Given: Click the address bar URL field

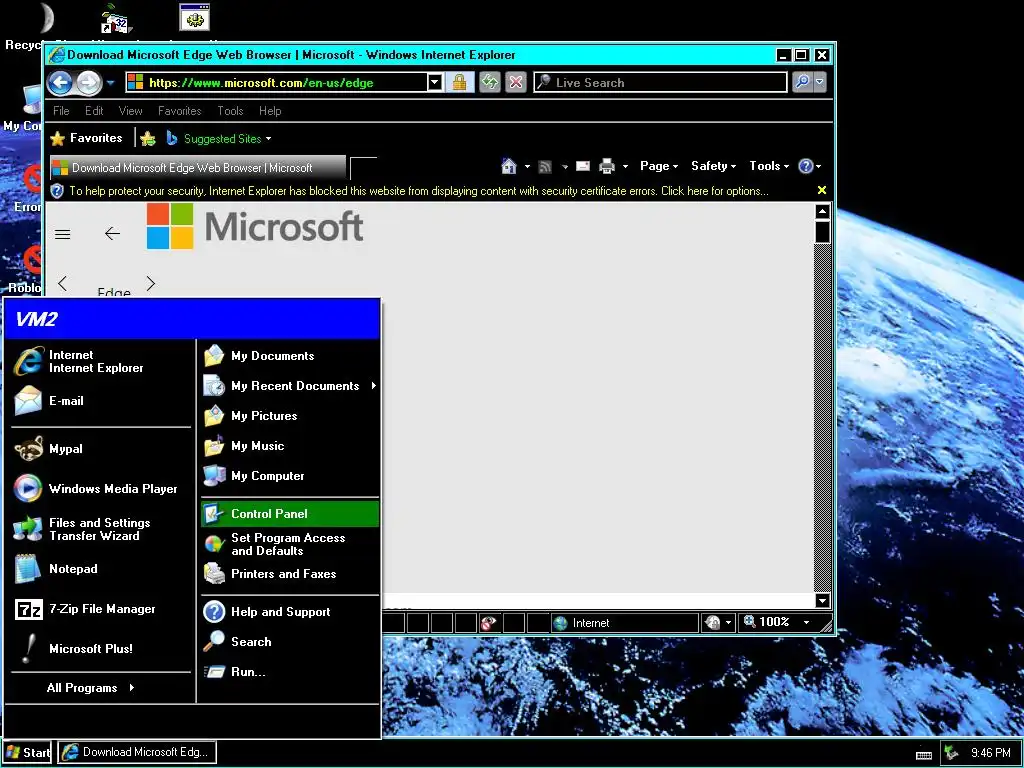Looking at the screenshot, I should click(x=277, y=82).
